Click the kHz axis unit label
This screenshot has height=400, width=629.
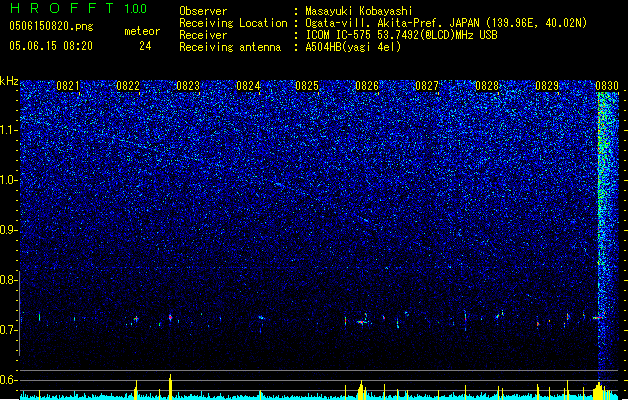tap(9, 81)
